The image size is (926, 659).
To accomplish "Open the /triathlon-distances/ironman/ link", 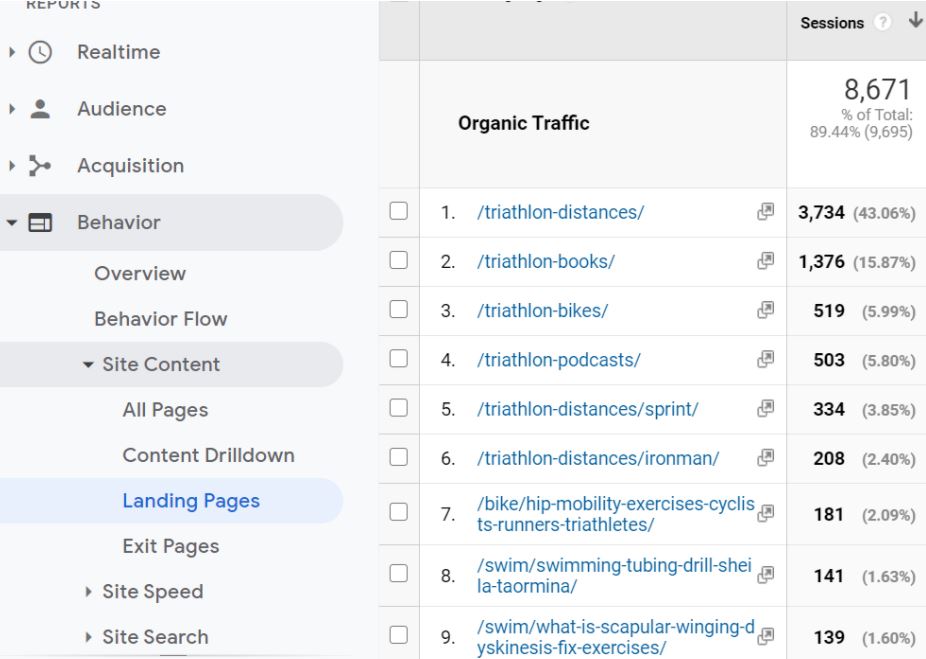I will point(598,458).
